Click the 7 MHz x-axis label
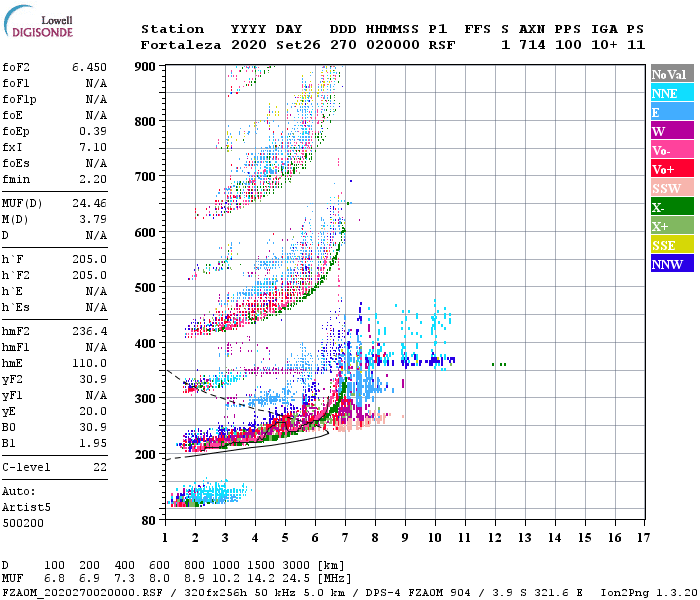This screenshot has height=600, width=700. [345, 538]
